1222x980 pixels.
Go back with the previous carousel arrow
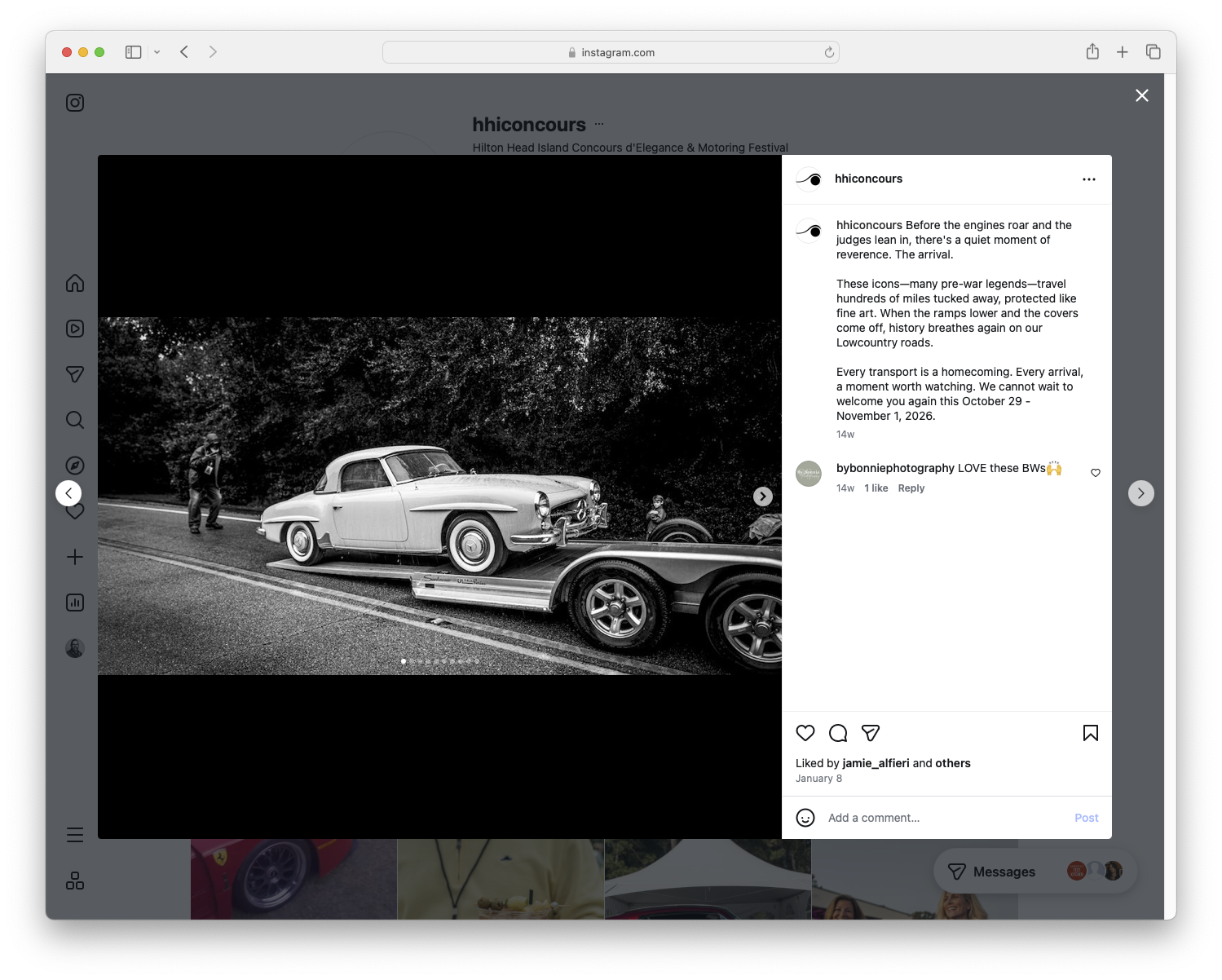[68, 492]
